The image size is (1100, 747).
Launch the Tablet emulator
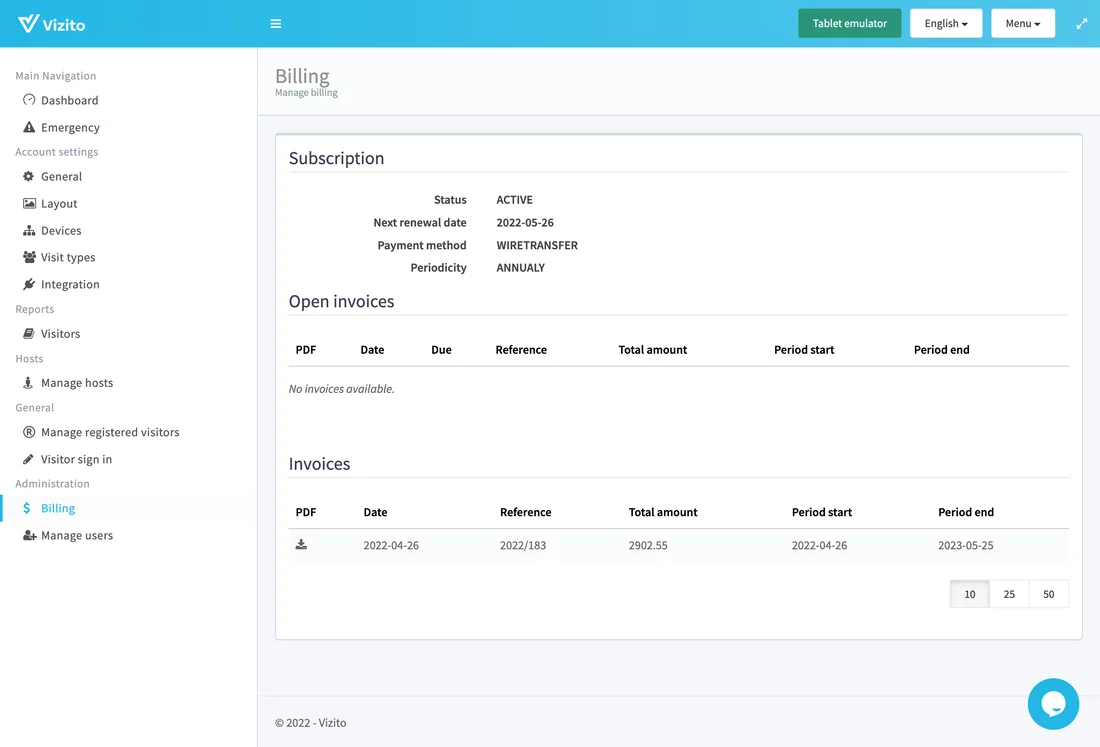click(849, 22)
